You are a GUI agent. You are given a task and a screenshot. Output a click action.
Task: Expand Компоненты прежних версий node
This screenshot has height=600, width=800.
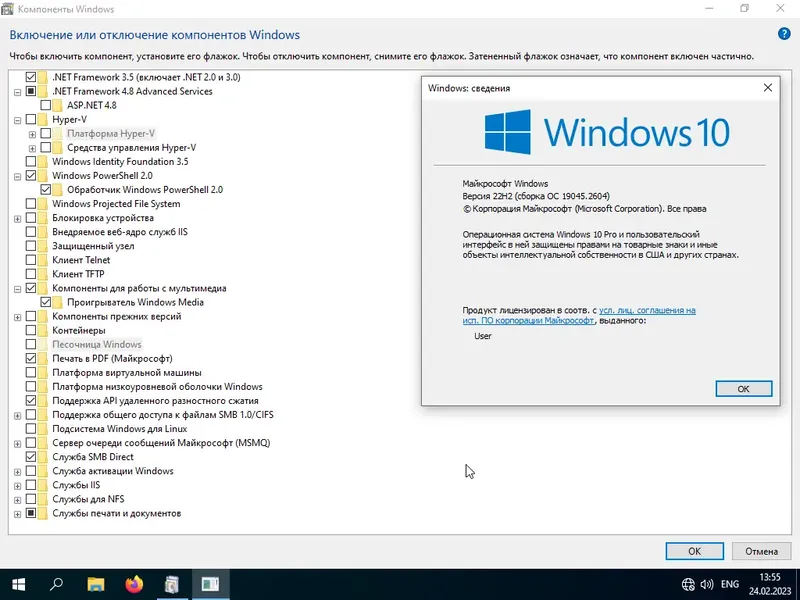[17, 317]
